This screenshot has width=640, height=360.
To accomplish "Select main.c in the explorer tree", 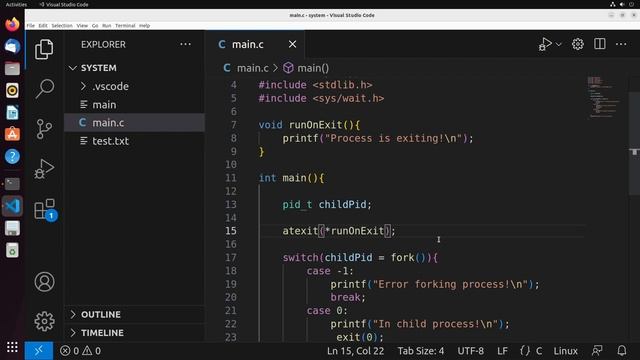I will (135, 122).
